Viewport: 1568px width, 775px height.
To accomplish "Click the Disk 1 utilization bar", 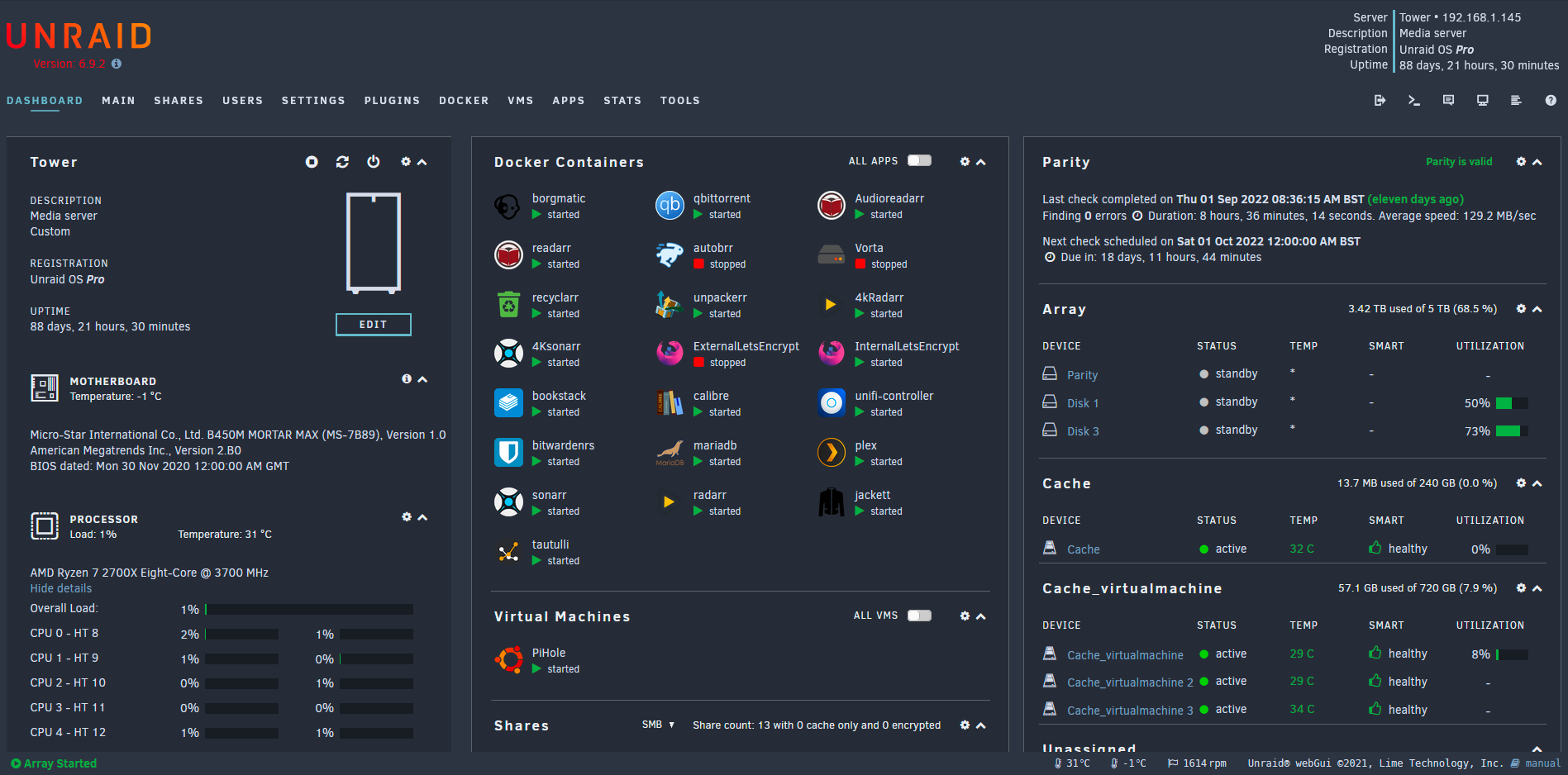I will [1512, 403].
